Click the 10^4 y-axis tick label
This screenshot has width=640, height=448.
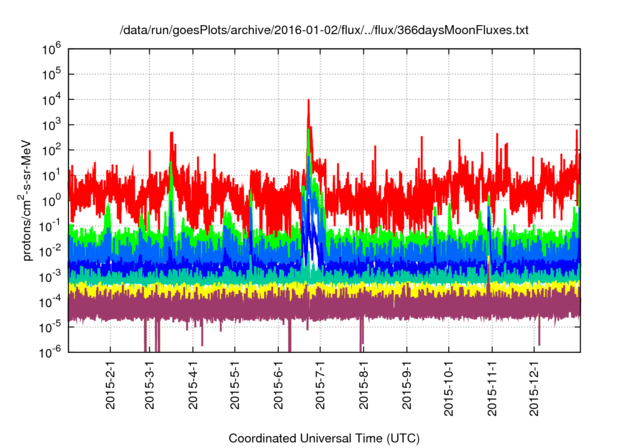tap(51, 100)
